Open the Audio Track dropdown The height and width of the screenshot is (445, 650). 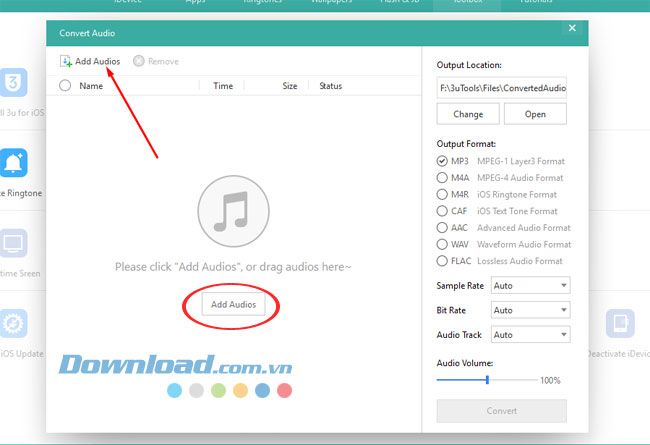click(530, 334)
